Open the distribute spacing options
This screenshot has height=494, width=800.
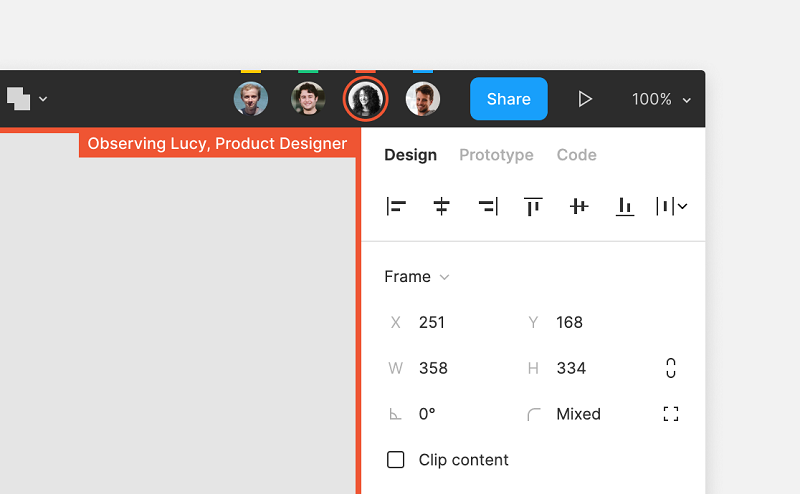coord(672,207)
